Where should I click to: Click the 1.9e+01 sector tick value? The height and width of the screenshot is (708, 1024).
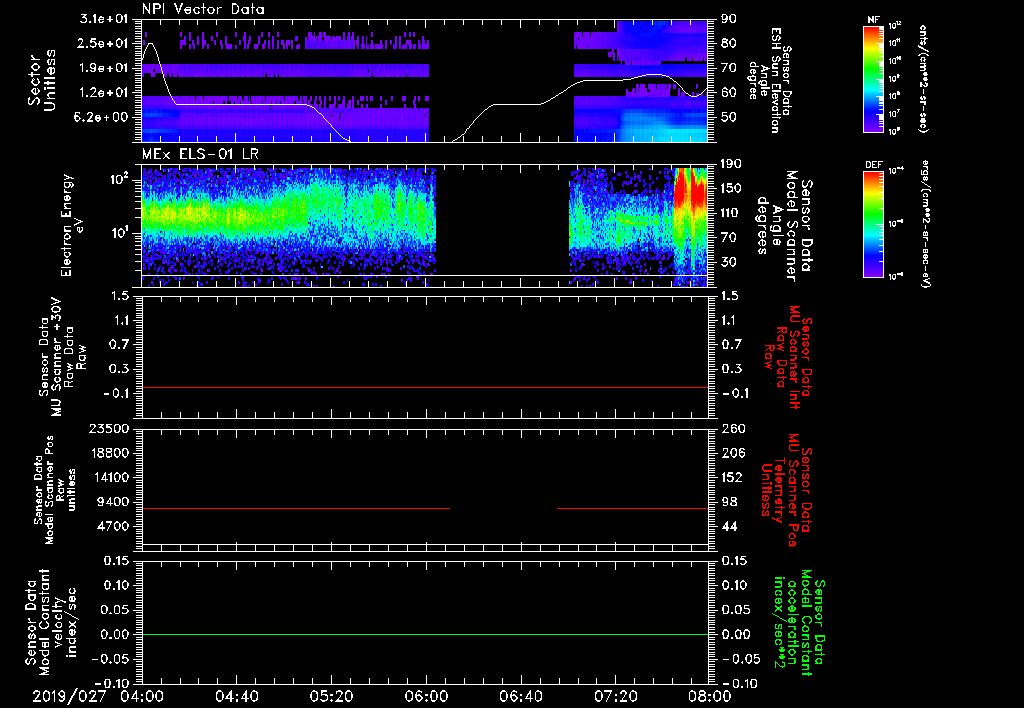[103, 68]
